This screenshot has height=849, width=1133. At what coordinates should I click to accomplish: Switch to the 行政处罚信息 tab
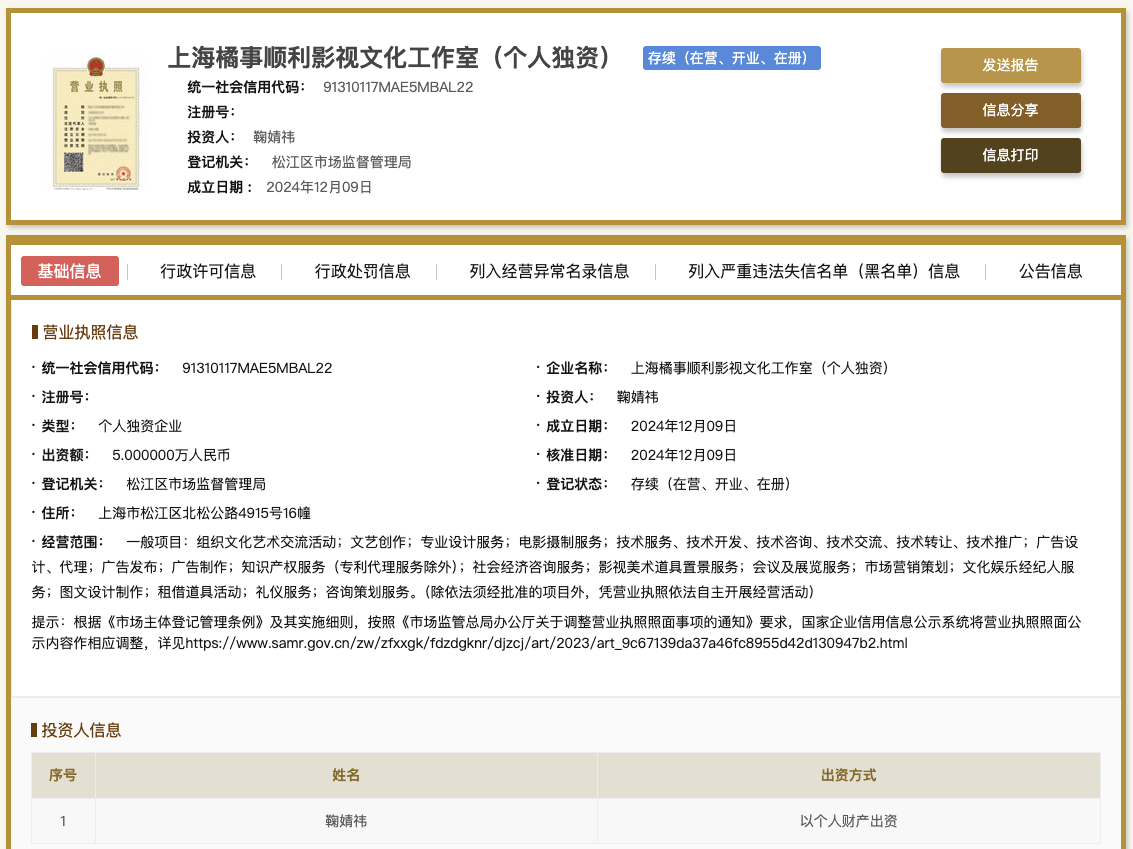(362, 270)
